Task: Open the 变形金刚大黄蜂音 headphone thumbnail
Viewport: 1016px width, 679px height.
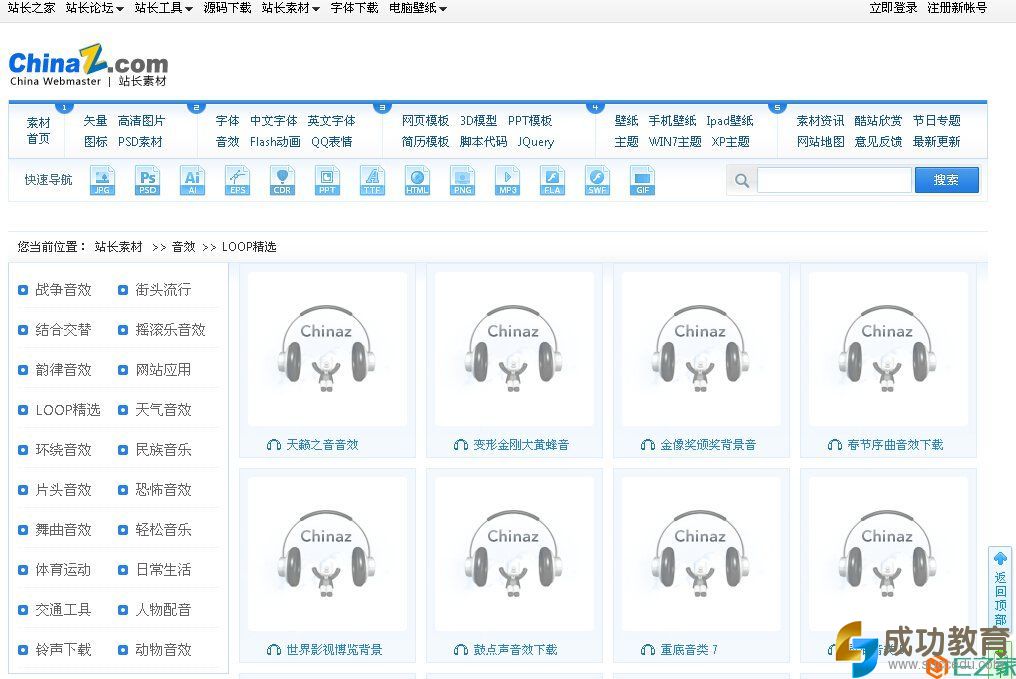Action: pyautogui.click(x=513, y=350)
